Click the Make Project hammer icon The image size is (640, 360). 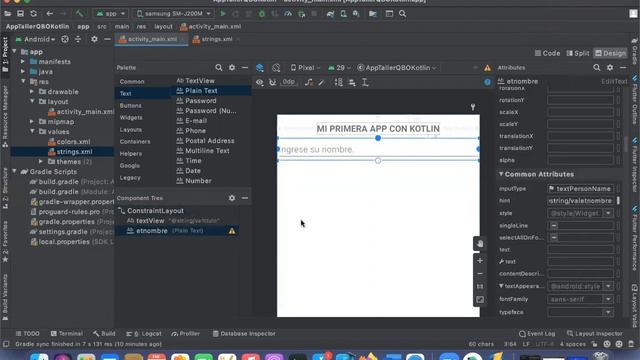[79, 13]
